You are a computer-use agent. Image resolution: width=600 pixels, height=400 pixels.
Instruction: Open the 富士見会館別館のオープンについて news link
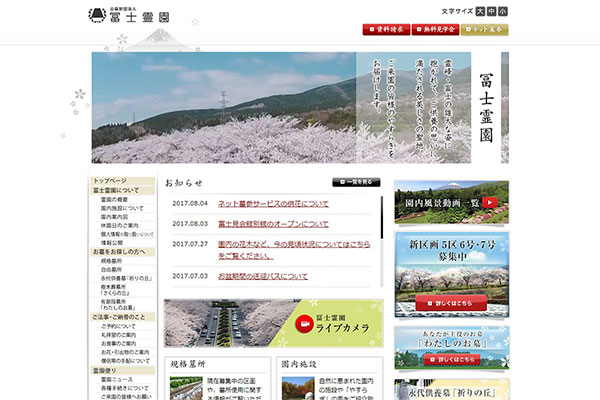(273, 224)
